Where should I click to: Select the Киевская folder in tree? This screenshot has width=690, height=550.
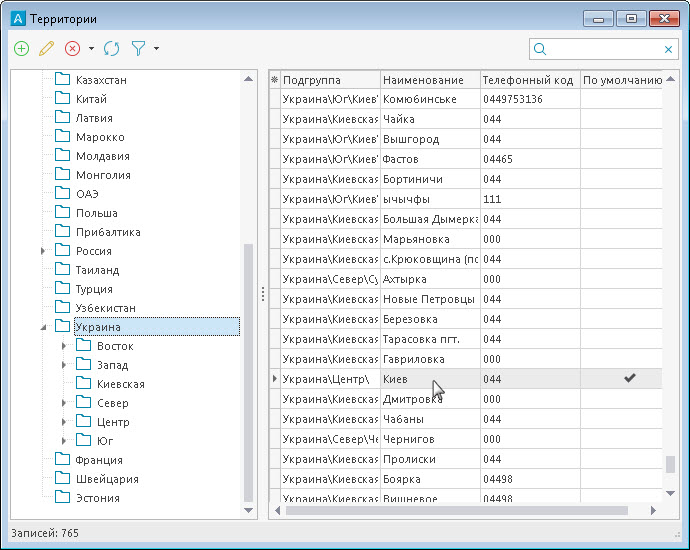point(120,384)
